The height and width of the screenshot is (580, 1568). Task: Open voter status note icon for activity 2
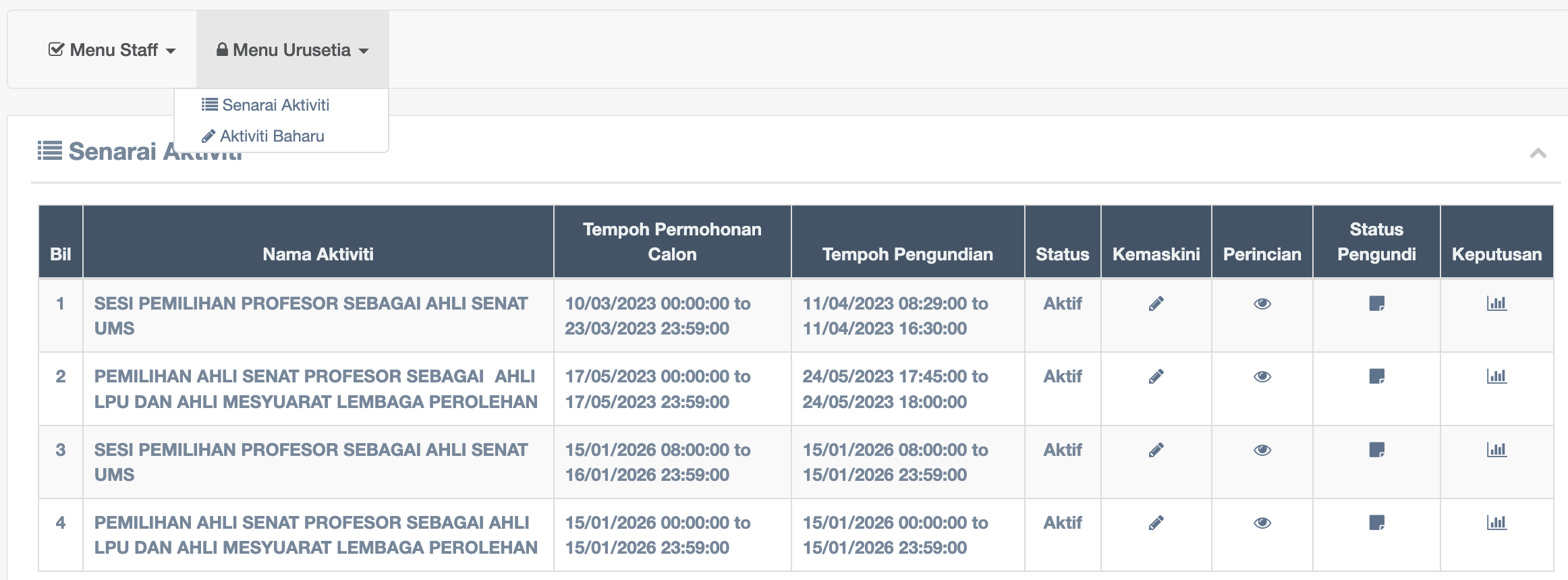[1376, 376]
